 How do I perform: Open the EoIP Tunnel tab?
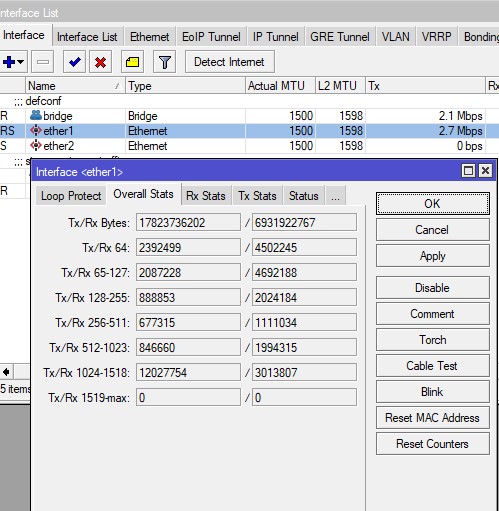click(211, 37)
